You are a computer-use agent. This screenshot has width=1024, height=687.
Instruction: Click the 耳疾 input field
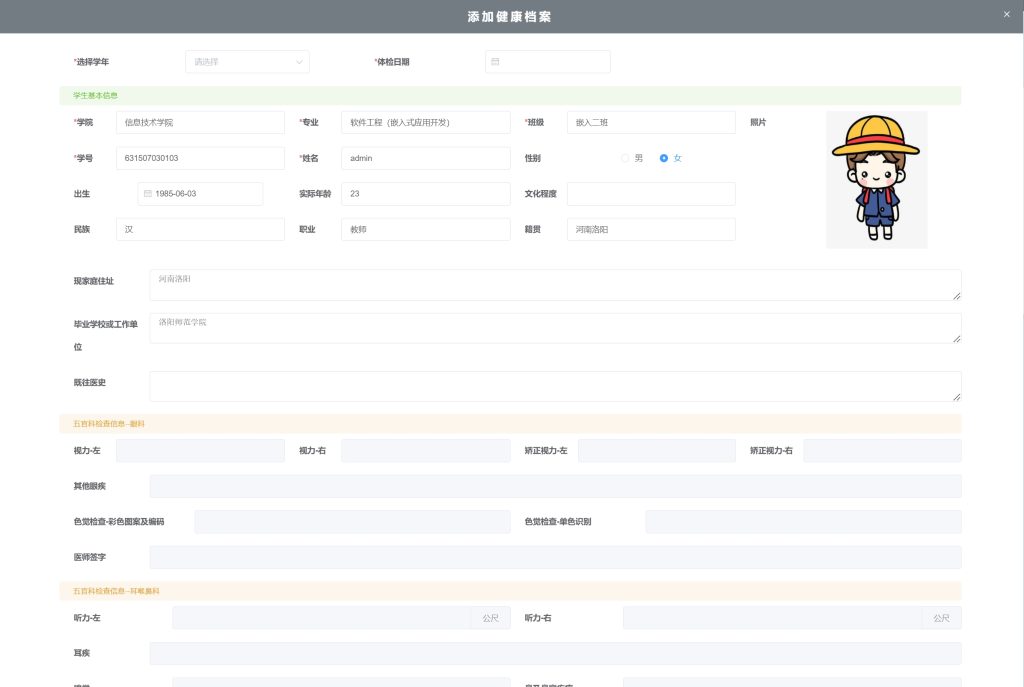pyautogui.click(x=555, y=654)
